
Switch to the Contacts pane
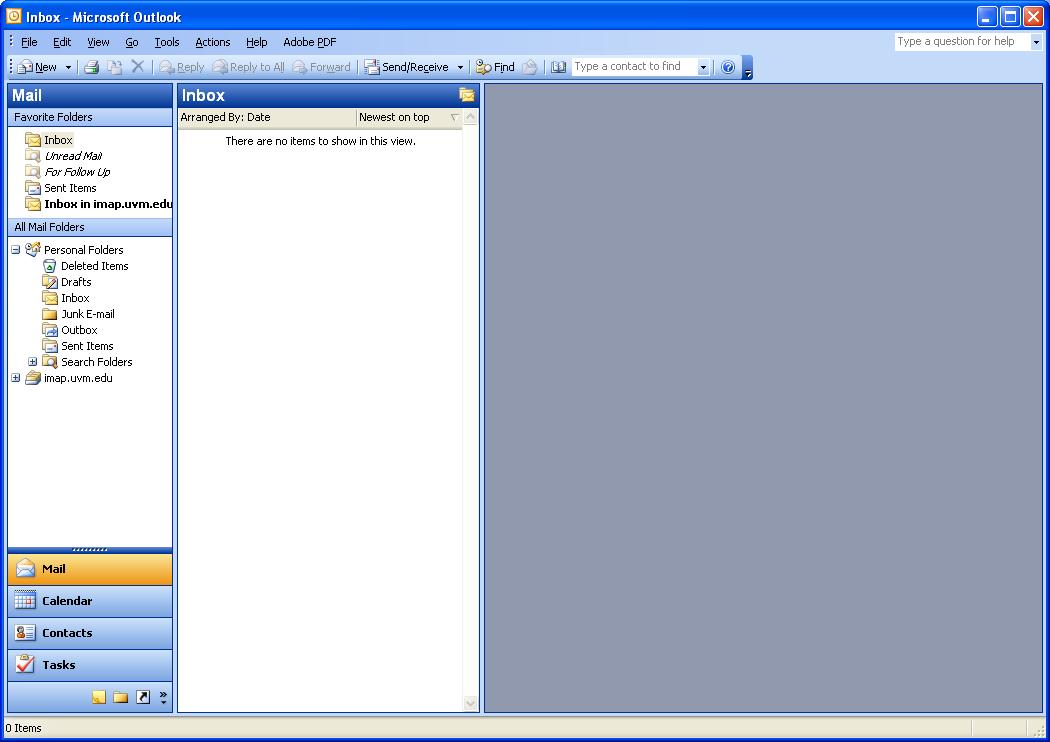[x=90, y=633]
